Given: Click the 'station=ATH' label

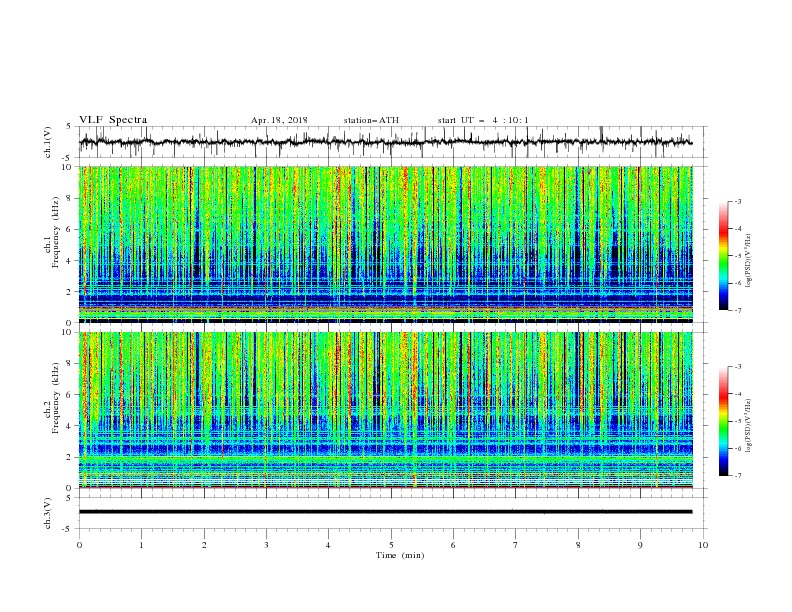Looking at the screenshot, I should [371, 120].
